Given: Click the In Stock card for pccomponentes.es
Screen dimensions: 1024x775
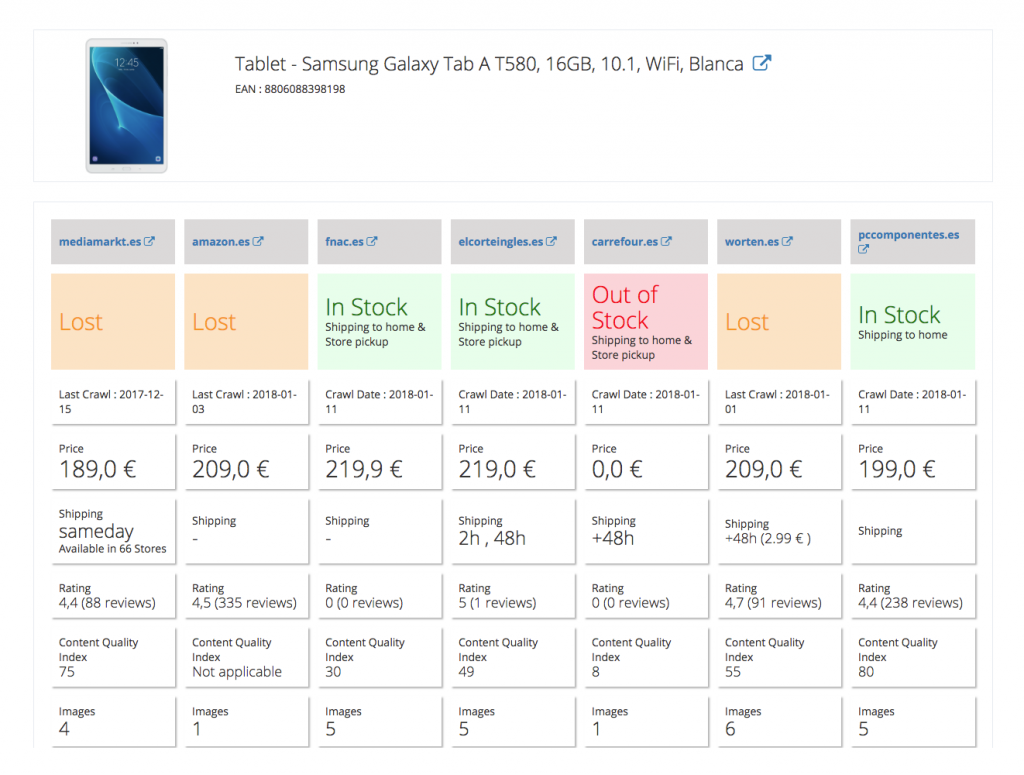Looking at the screenshot, I should click(912, 322).
